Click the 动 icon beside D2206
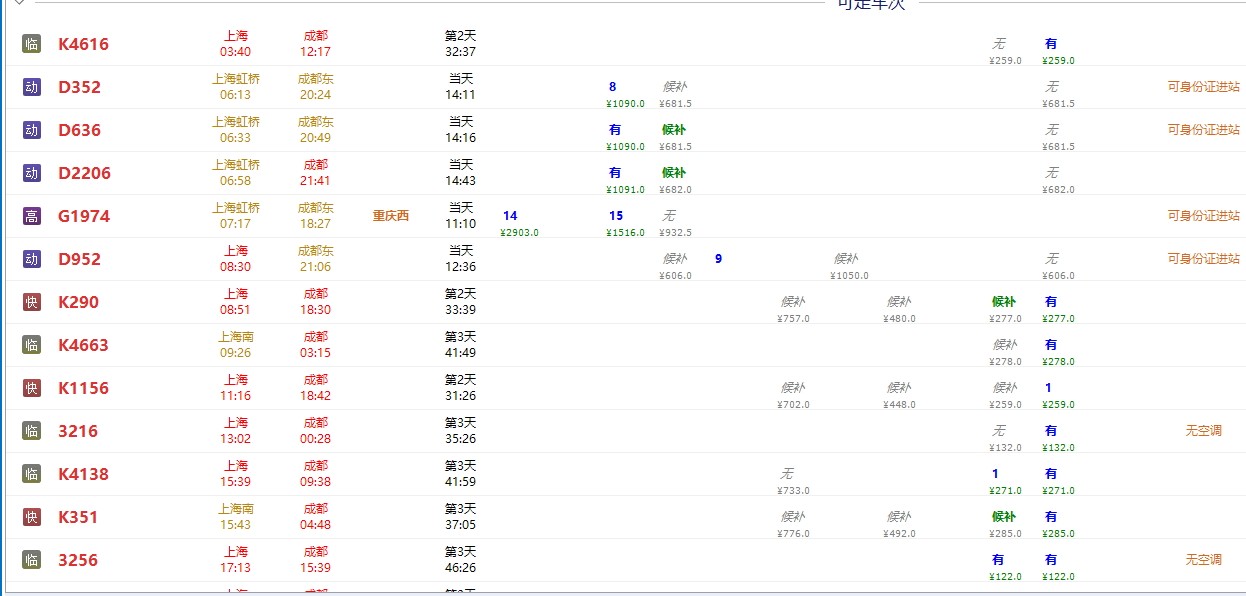The width and height of the screenshot is (1246, 596). point(31,173)
